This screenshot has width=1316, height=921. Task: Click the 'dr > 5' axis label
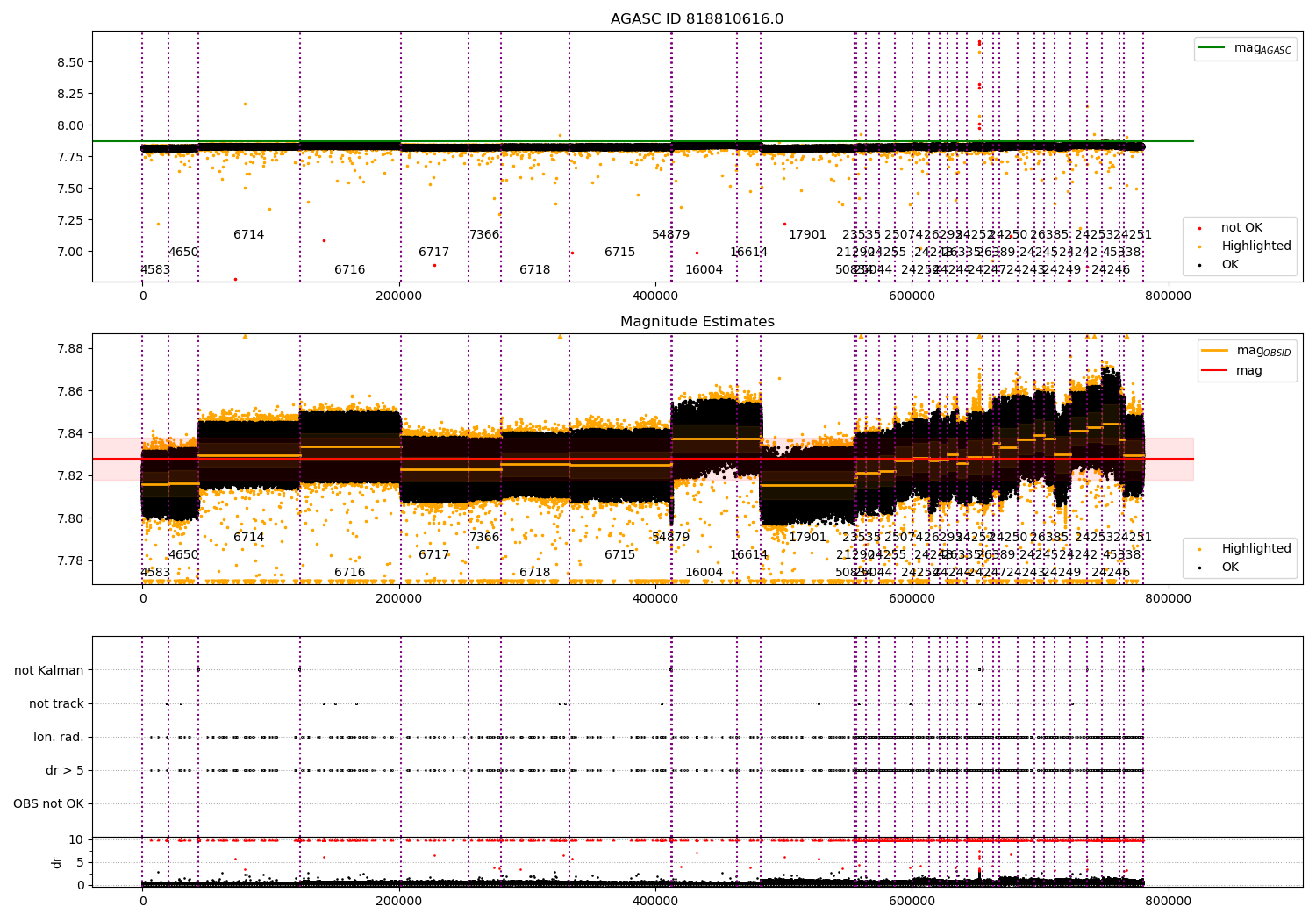(65, 770)
